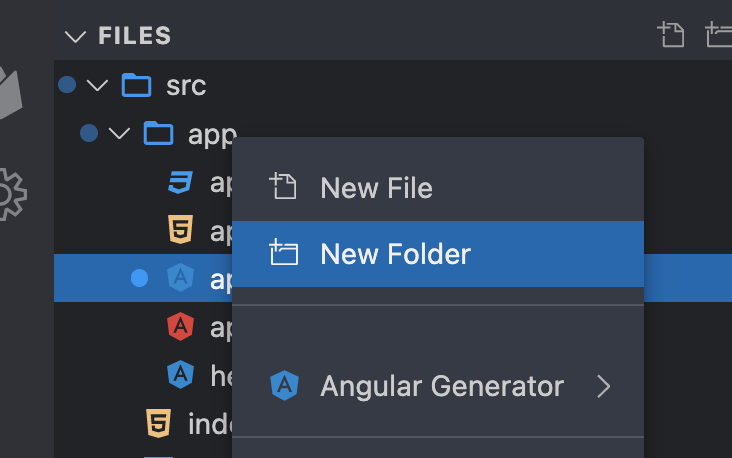Open the Angular Generator menu entry
Screen dimensions: 732x458
pyautogui.click(x=438, y=386)
